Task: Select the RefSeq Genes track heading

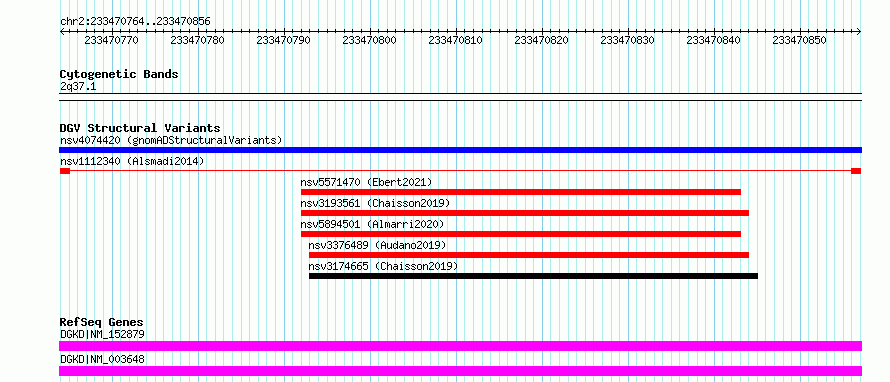Action: click(101, 322)
